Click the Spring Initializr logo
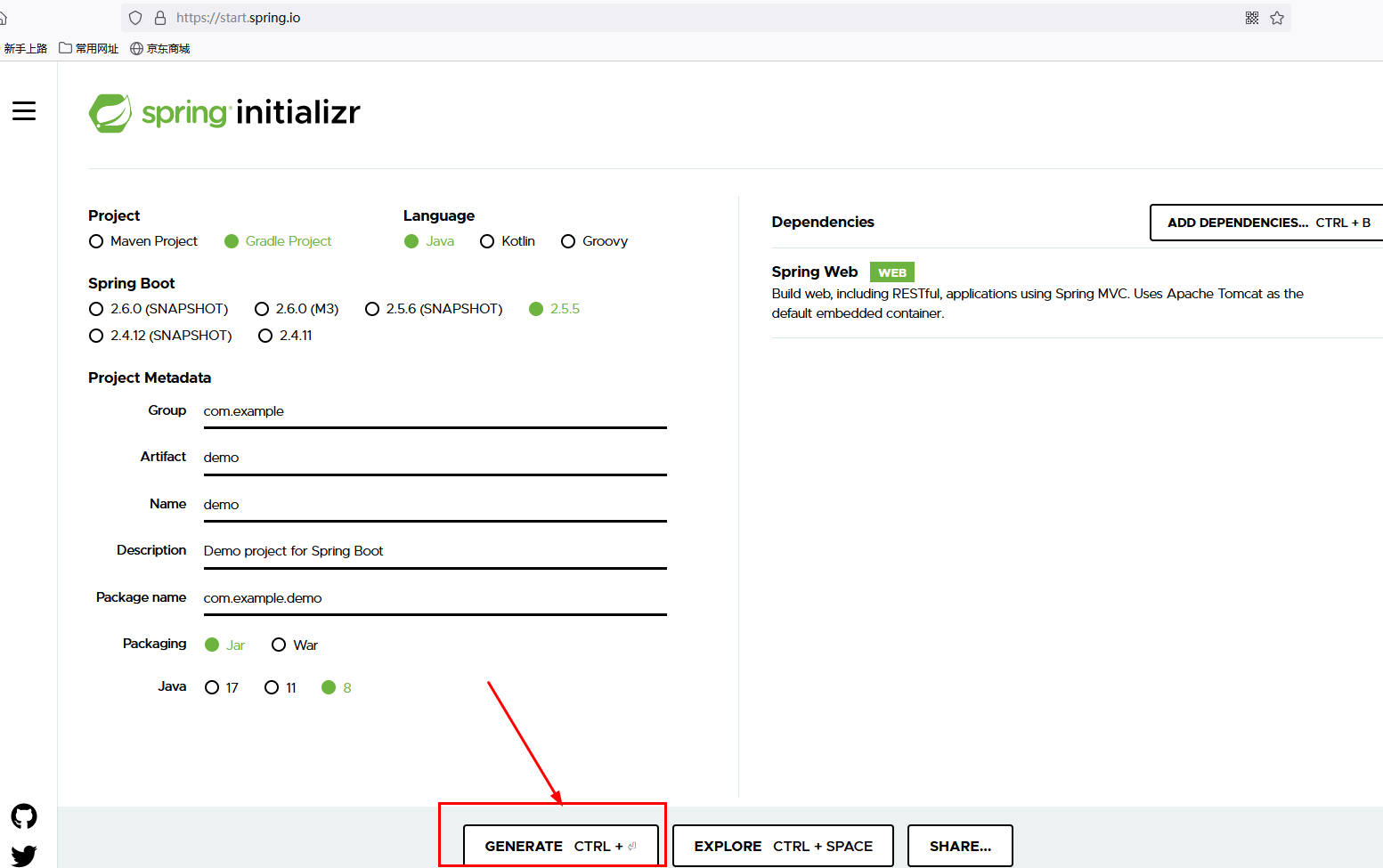The image size is (1383, 868). click(224, 112)
